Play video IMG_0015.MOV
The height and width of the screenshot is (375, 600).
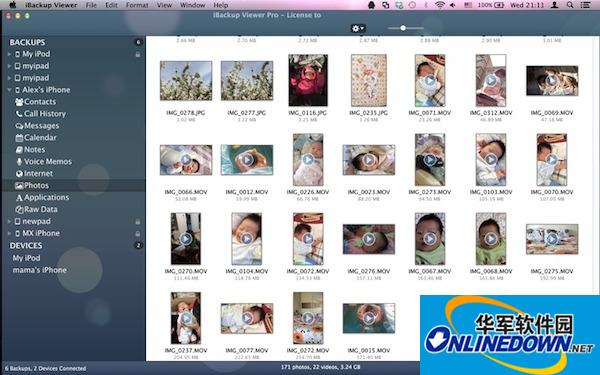click(x=369, y=318)
